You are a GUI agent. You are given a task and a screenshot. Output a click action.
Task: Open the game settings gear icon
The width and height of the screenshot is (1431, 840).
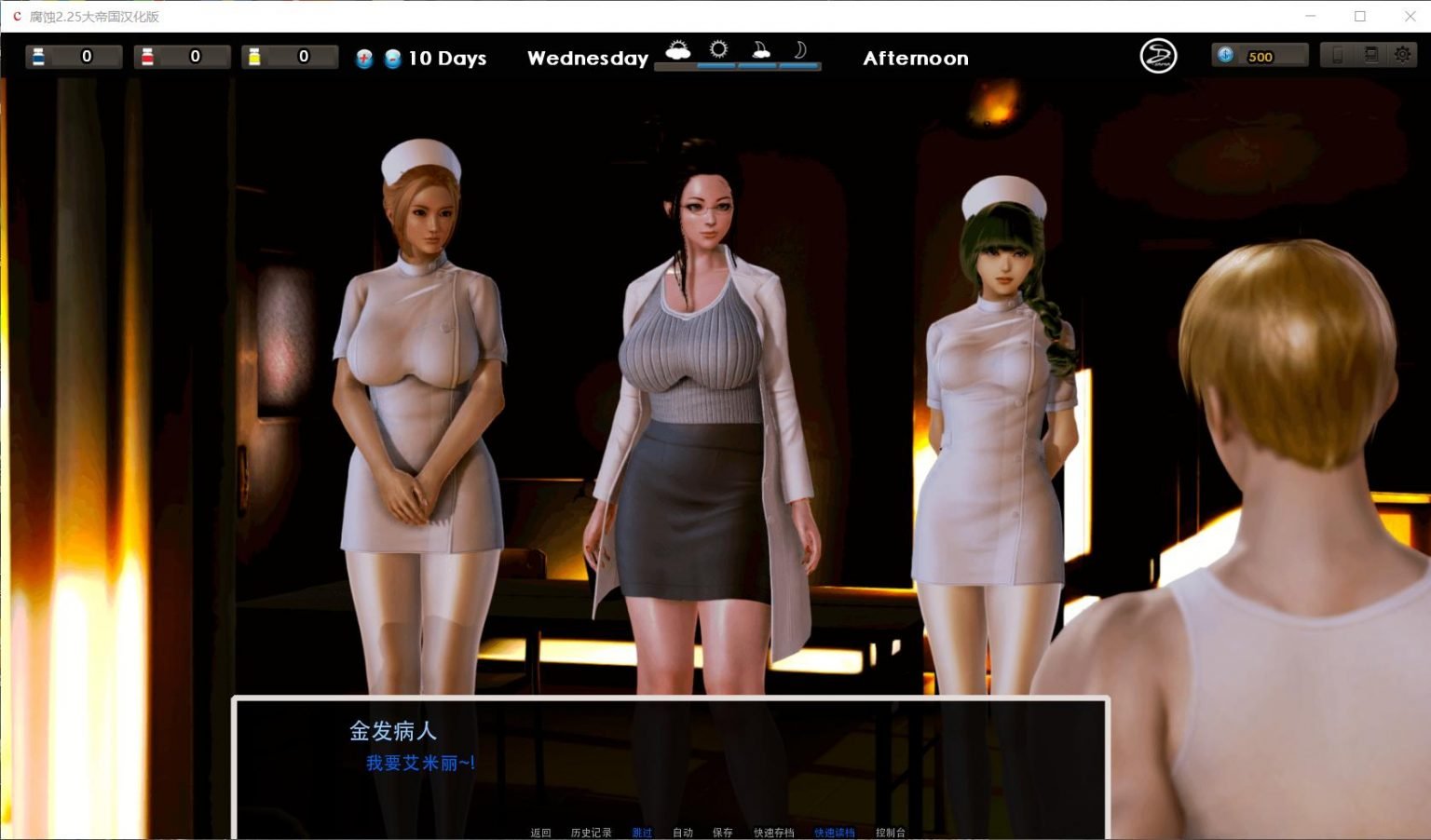tap(1402, 54)
